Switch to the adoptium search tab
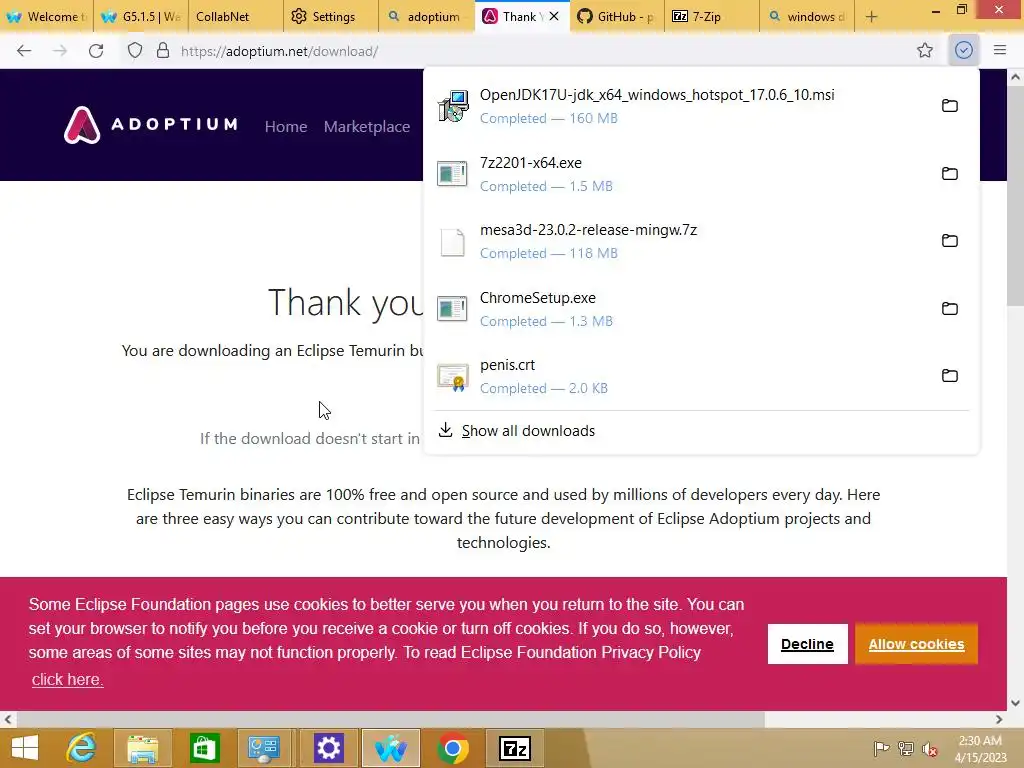Image resolution: width=1024 pixels, height=768 pixels. pyautogui.click(x=426, y=16)
